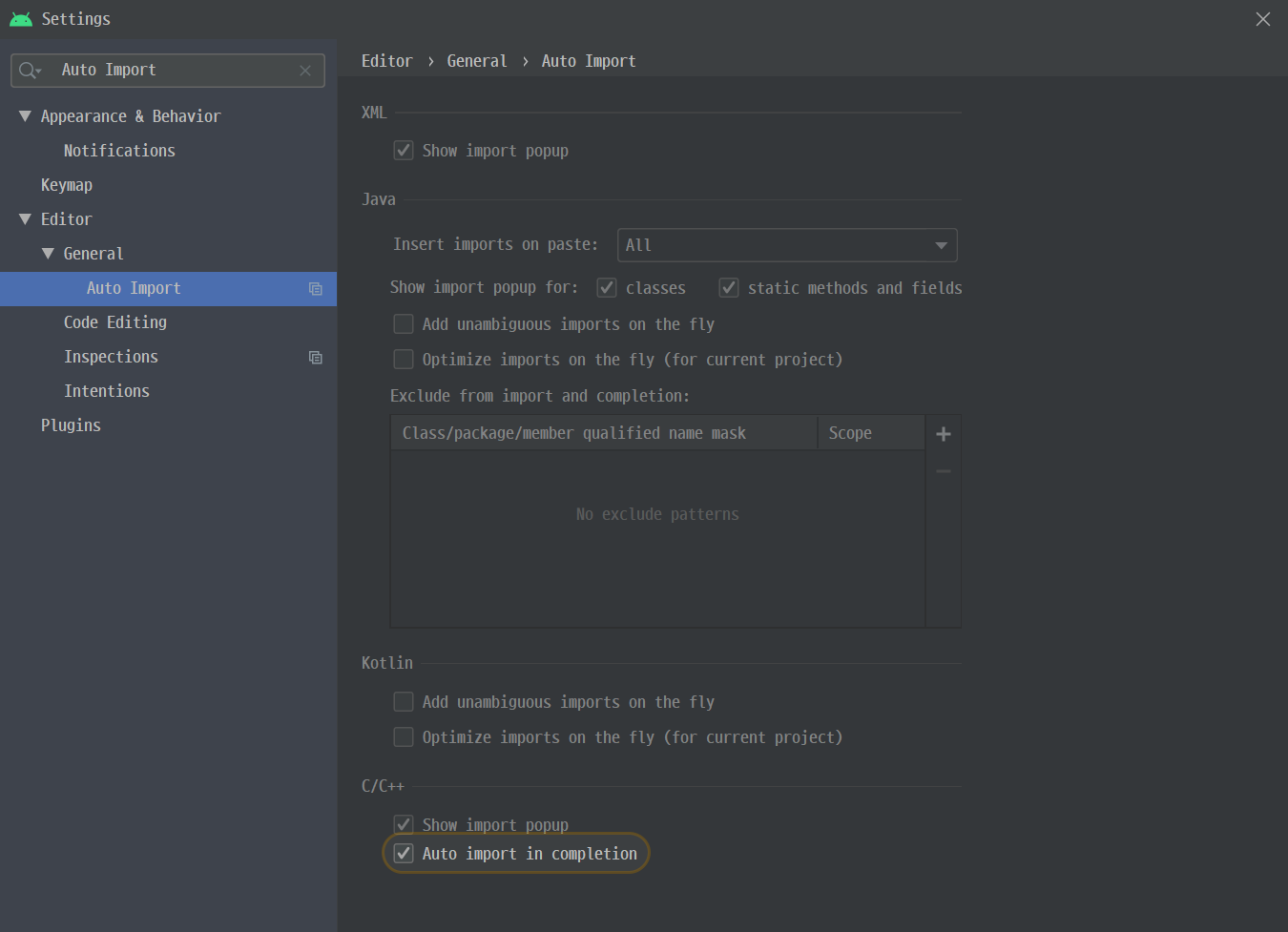Image resolution: width=1288 pixels, height=932 pixels.
Task: Open the Intentions settings page
Action: click(x=107, y=391)
